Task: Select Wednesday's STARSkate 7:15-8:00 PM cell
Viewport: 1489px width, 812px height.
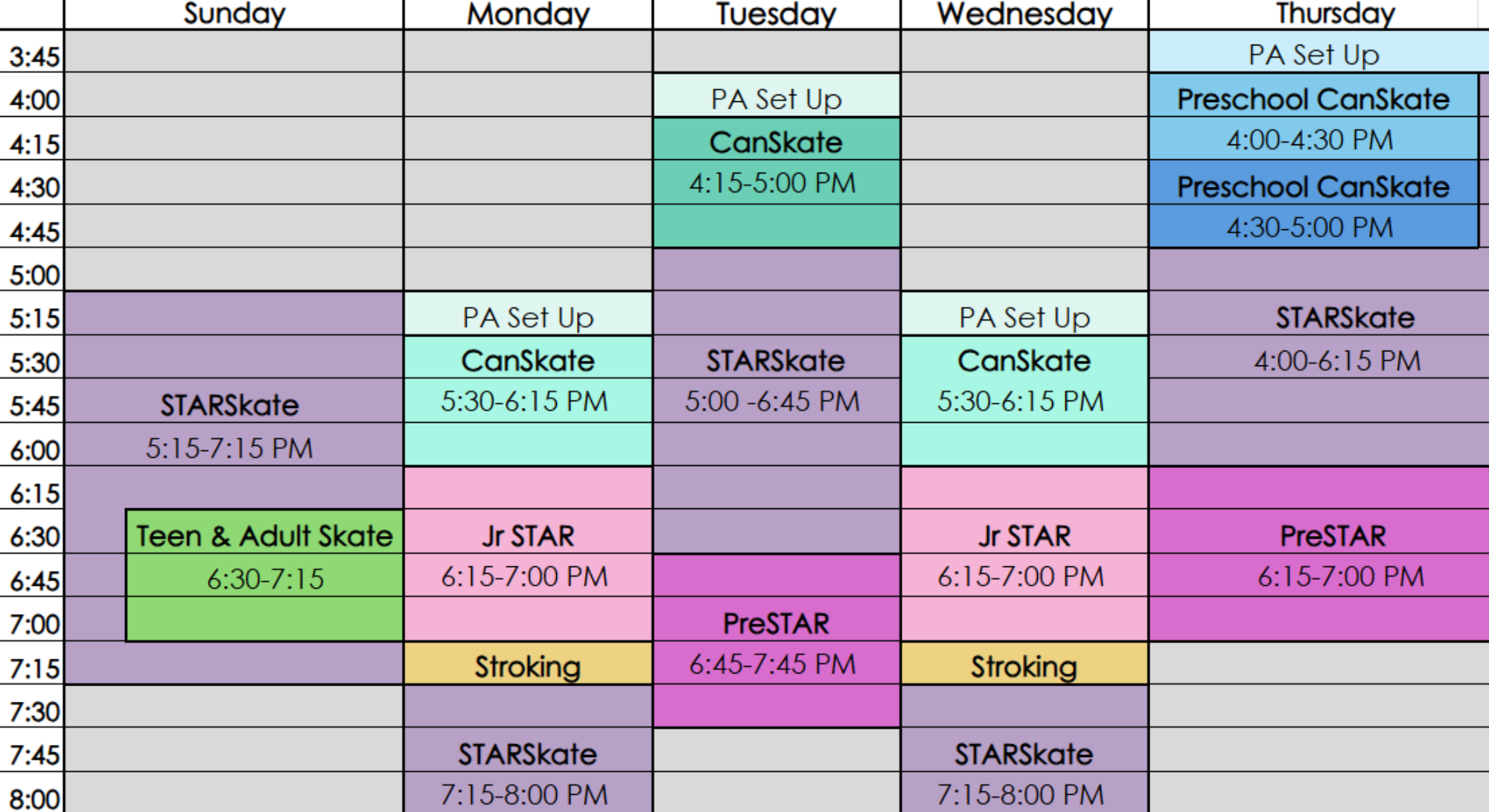Action: (x=1024, y=749)
